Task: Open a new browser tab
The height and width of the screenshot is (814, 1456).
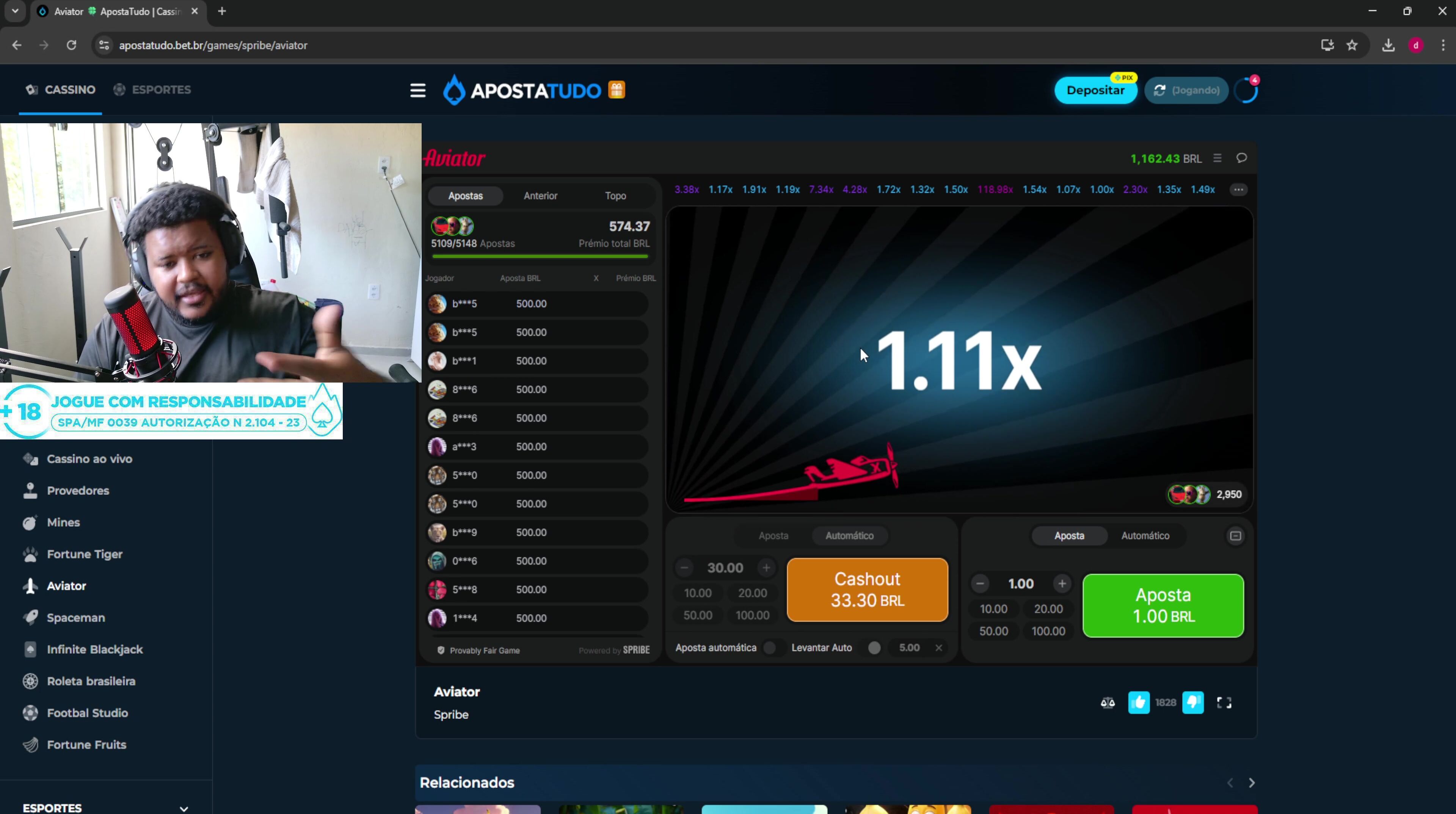Action: 221,11
